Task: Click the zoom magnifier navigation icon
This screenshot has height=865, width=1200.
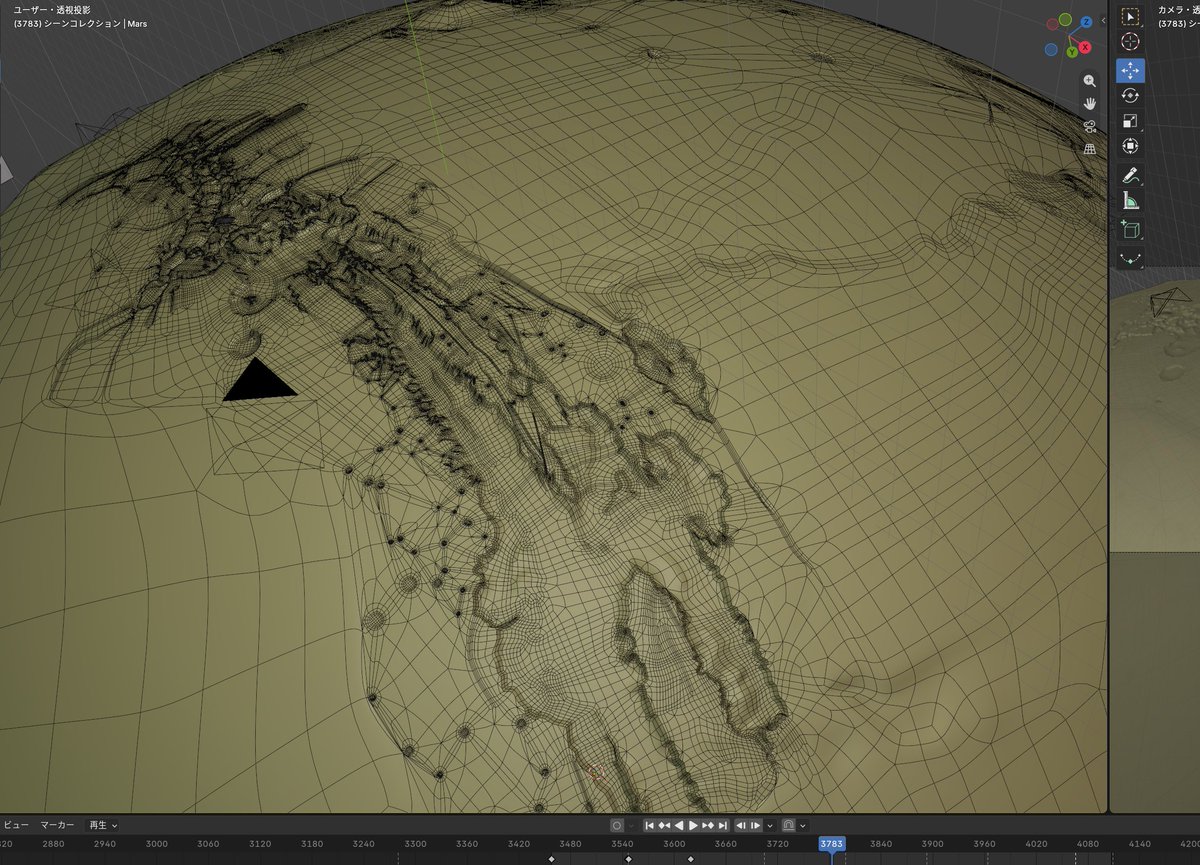Action: (1089, 80)
